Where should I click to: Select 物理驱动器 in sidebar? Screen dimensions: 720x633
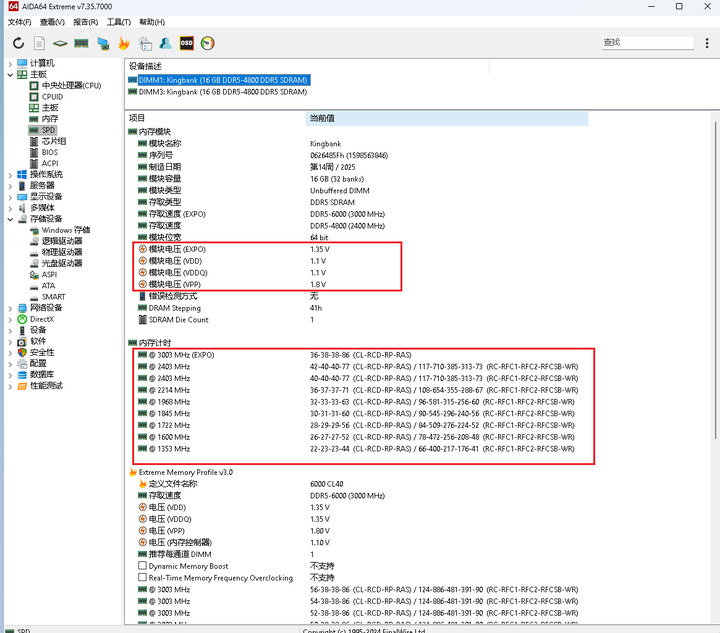pyautogui.click(x=62, y=252)
